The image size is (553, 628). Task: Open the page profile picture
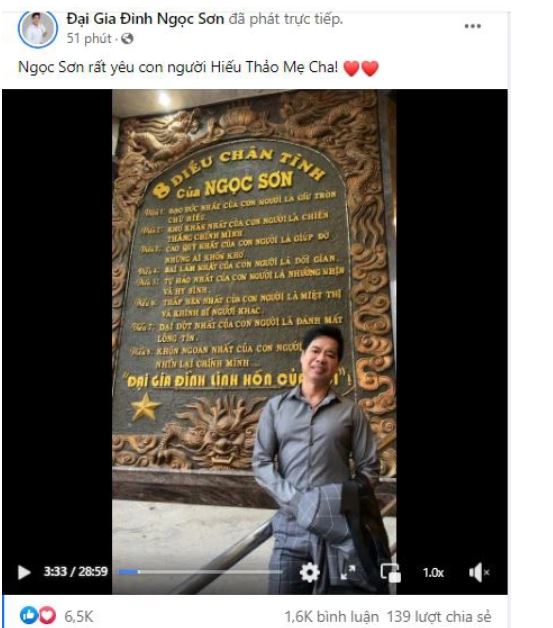coord(38,29)
